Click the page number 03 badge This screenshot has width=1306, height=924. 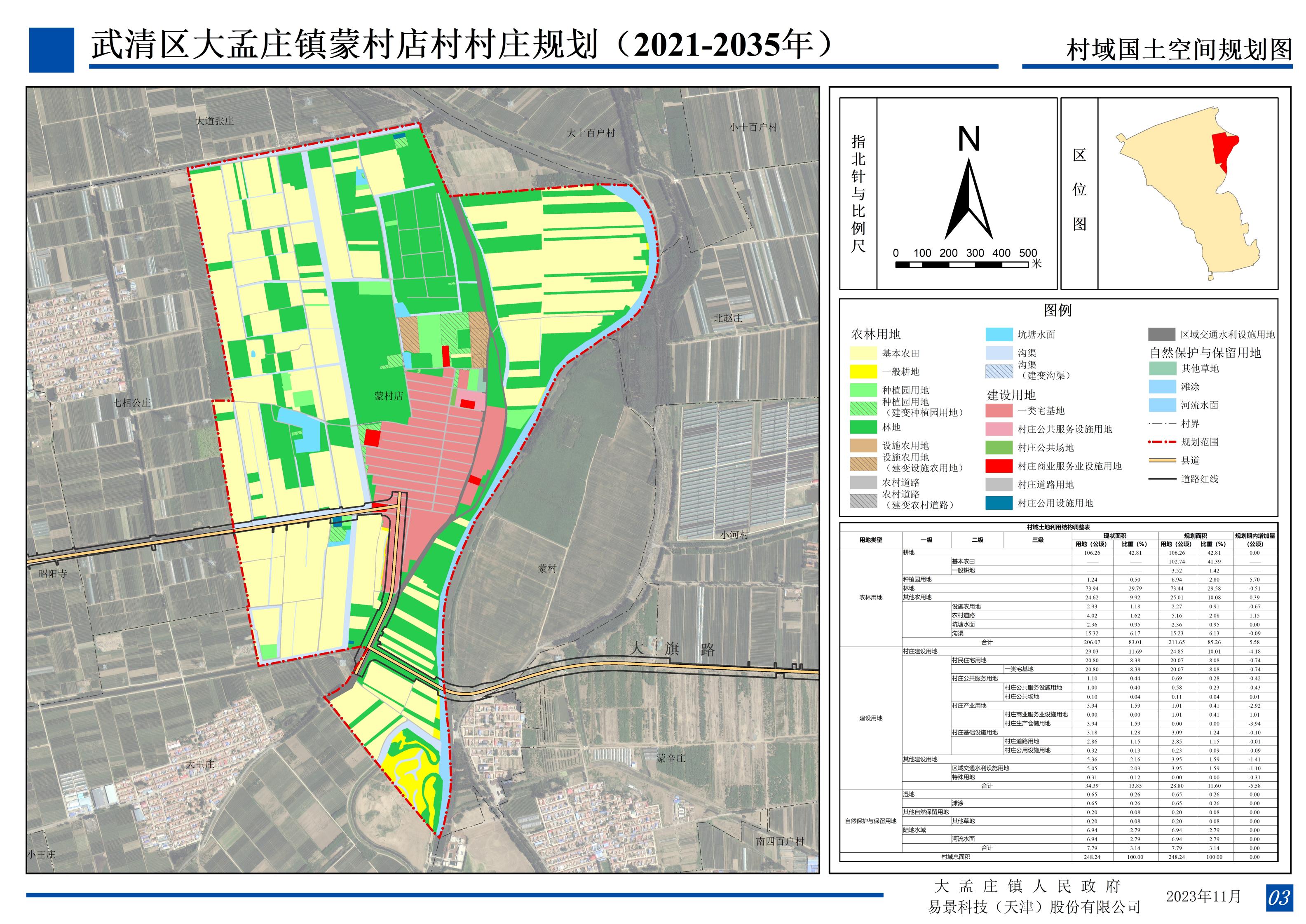[1279, 898]
